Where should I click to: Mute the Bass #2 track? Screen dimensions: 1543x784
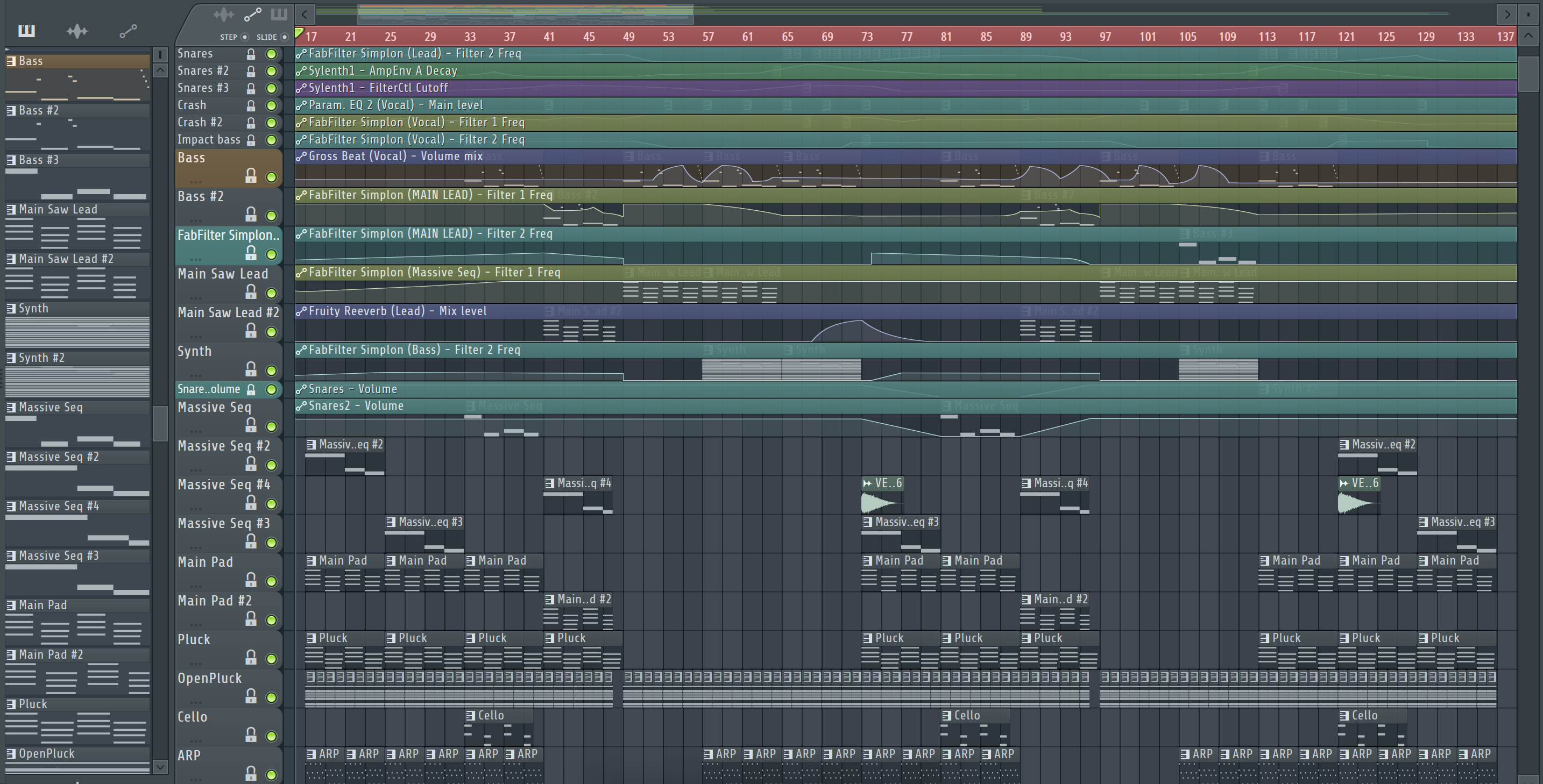271,216
